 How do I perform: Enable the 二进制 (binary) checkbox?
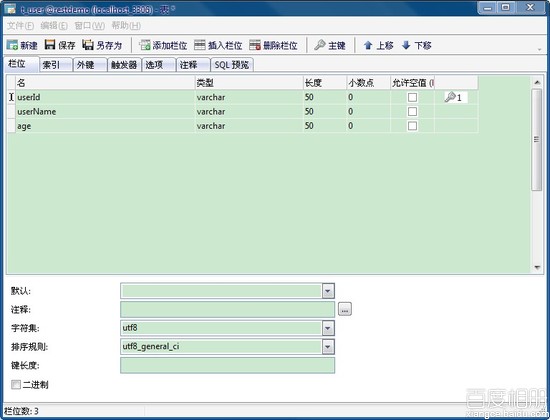(x=16, y=385)
